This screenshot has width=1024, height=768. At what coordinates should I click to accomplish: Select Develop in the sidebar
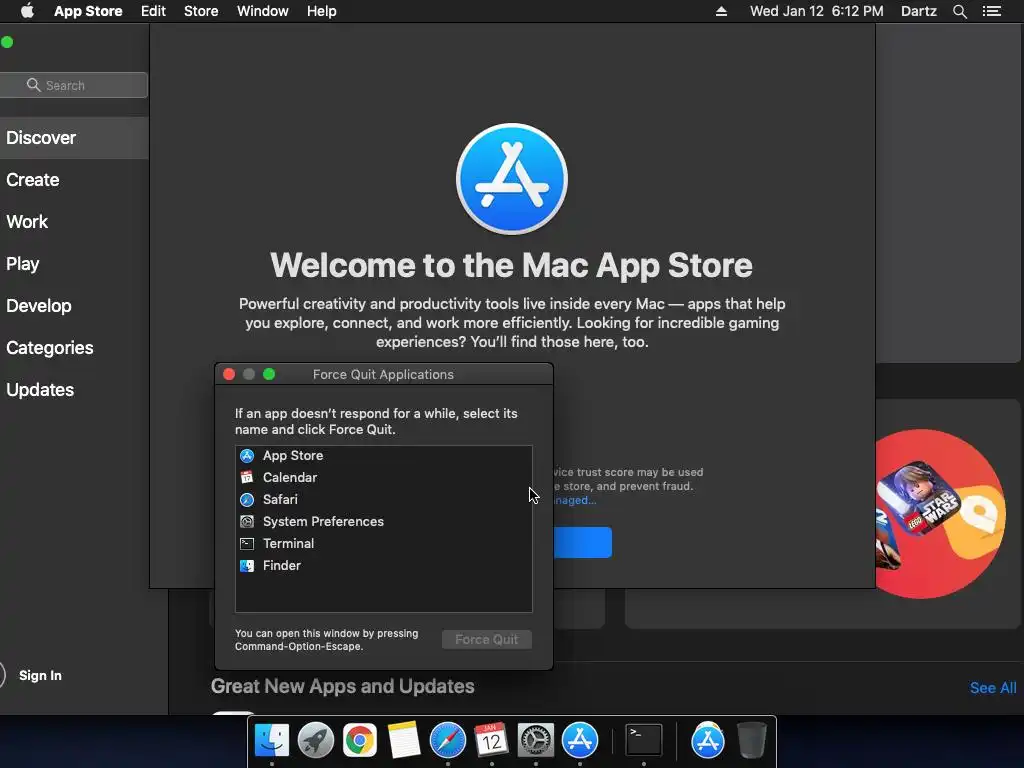pyautogui.click(x=74, y=306)
